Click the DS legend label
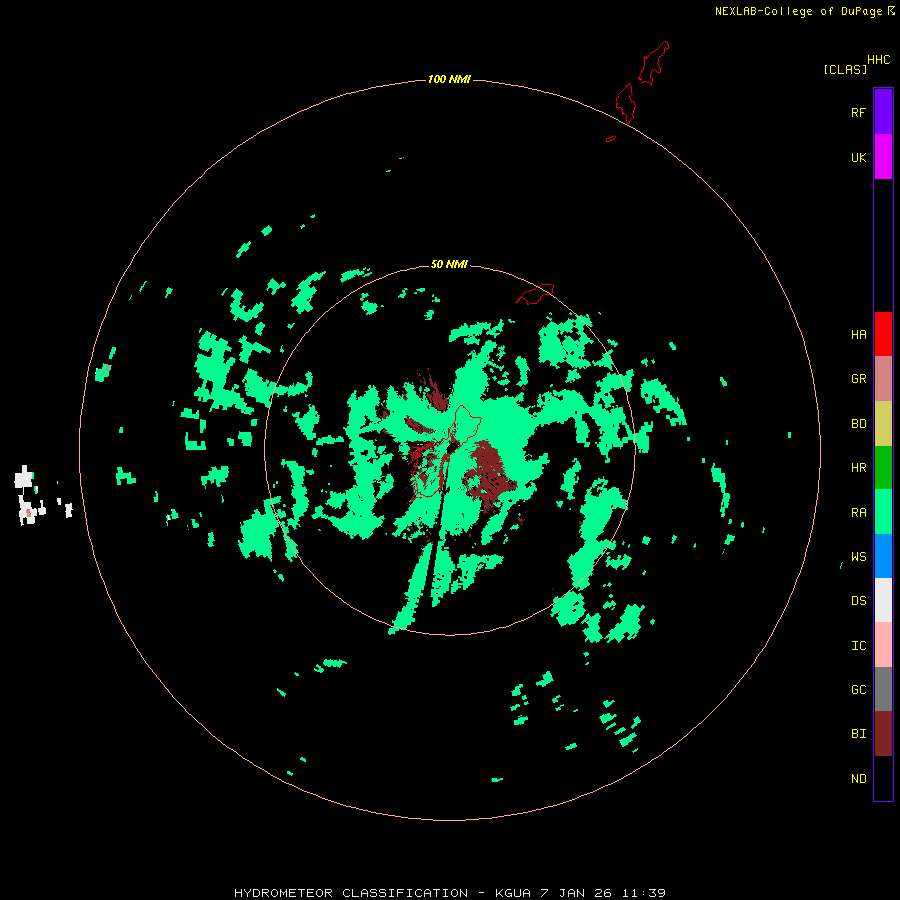900x900 pixels. [858, 601]
